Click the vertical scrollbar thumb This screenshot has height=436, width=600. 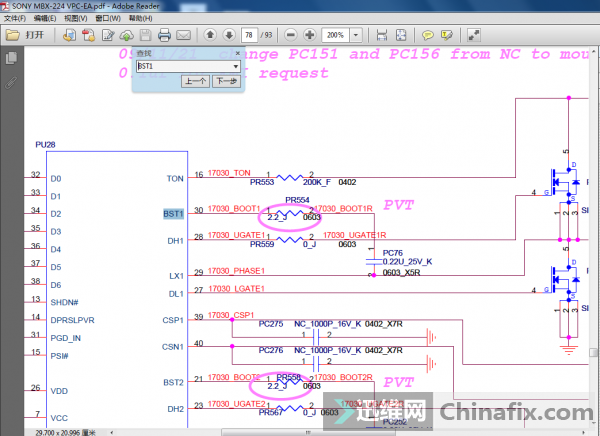(593, 352)
